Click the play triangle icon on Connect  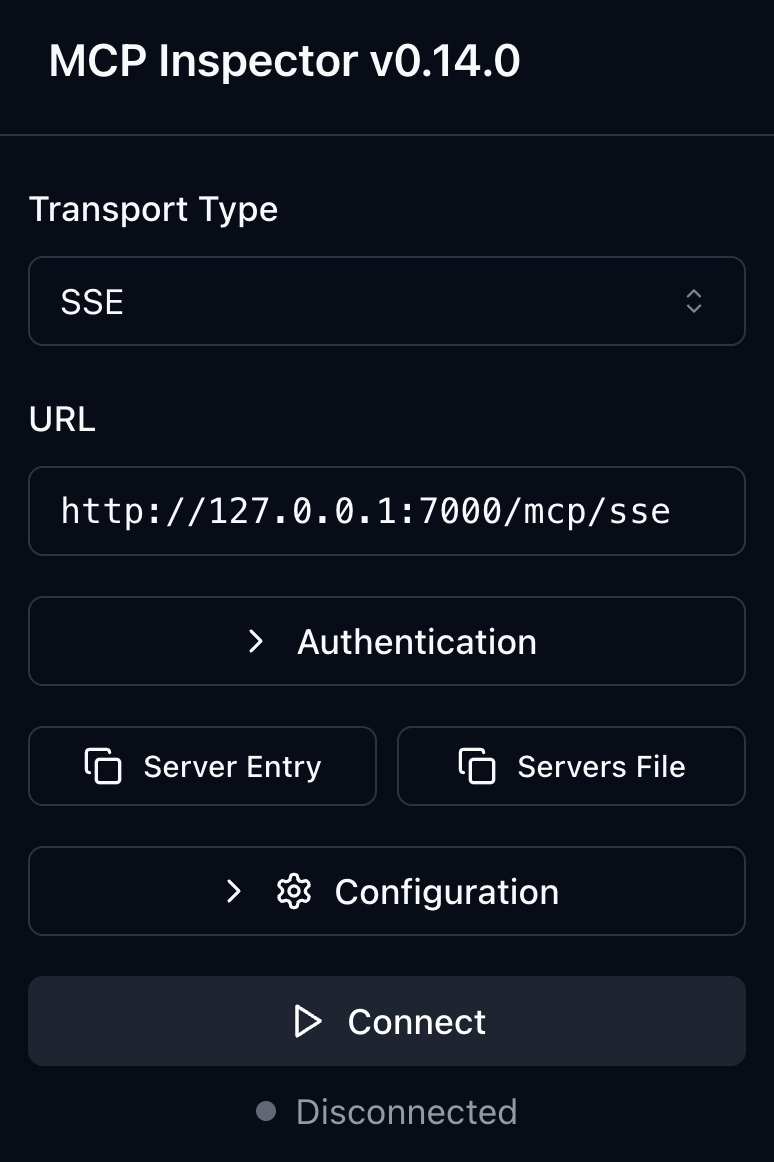pos(308,1021)
